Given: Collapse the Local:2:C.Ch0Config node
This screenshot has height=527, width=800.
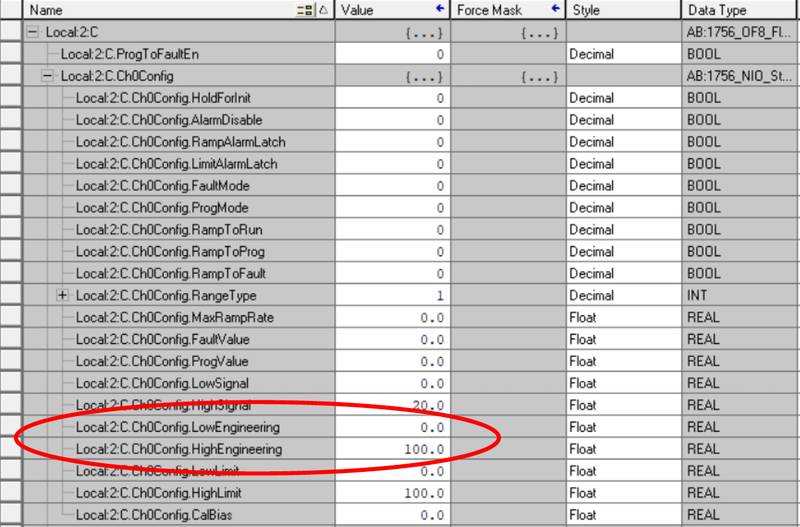Looking at the screenshot, I should (x=47, y=76).
